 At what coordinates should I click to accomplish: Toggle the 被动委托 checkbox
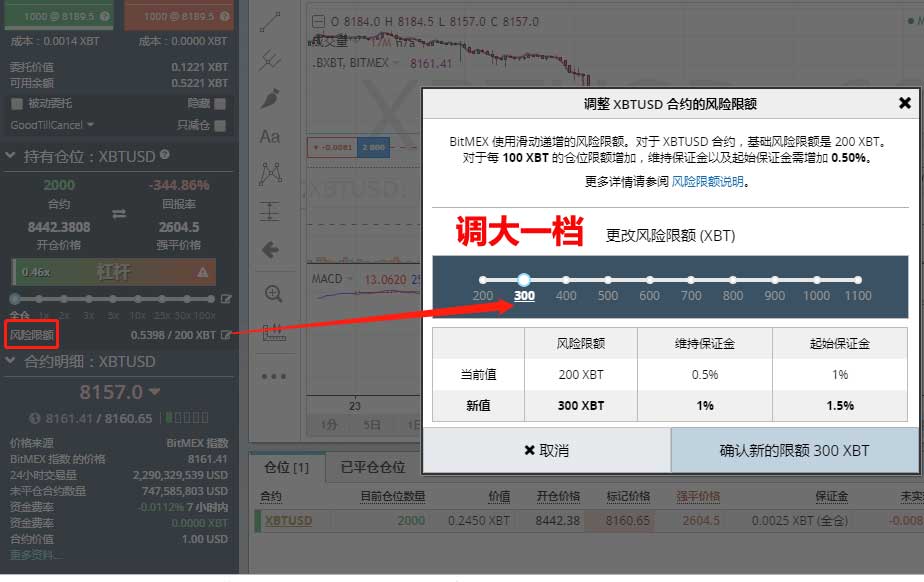coord(16,104)
